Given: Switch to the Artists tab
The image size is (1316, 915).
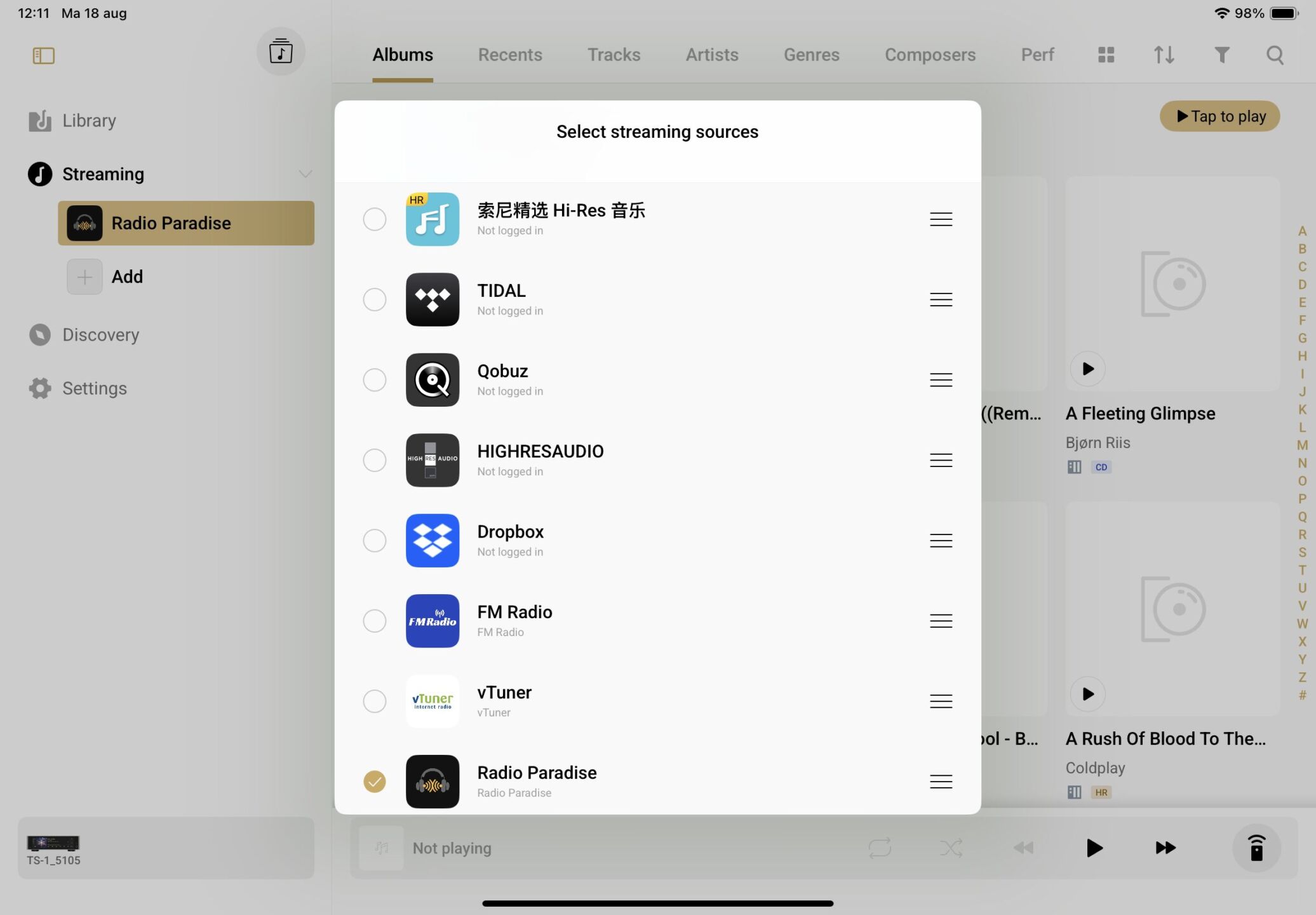Looking at the screenshot, I should coord(712,55).
